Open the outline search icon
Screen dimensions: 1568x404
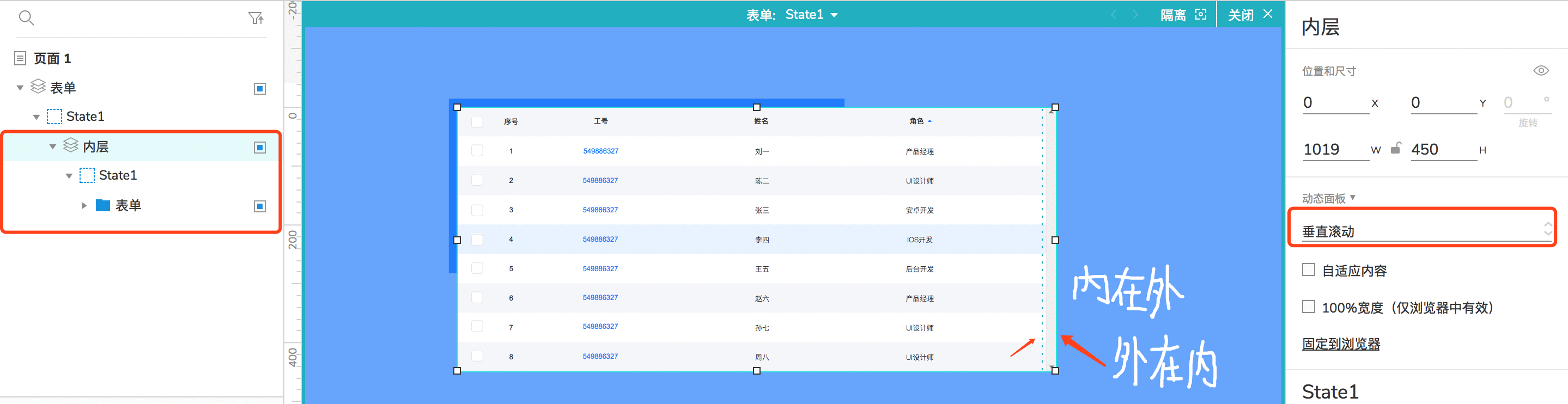point(26,17)
